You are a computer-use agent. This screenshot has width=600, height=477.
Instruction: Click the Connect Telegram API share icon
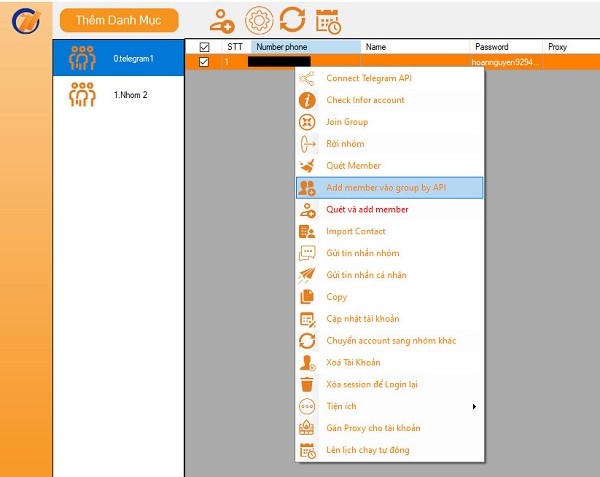[x=307, y=78]
